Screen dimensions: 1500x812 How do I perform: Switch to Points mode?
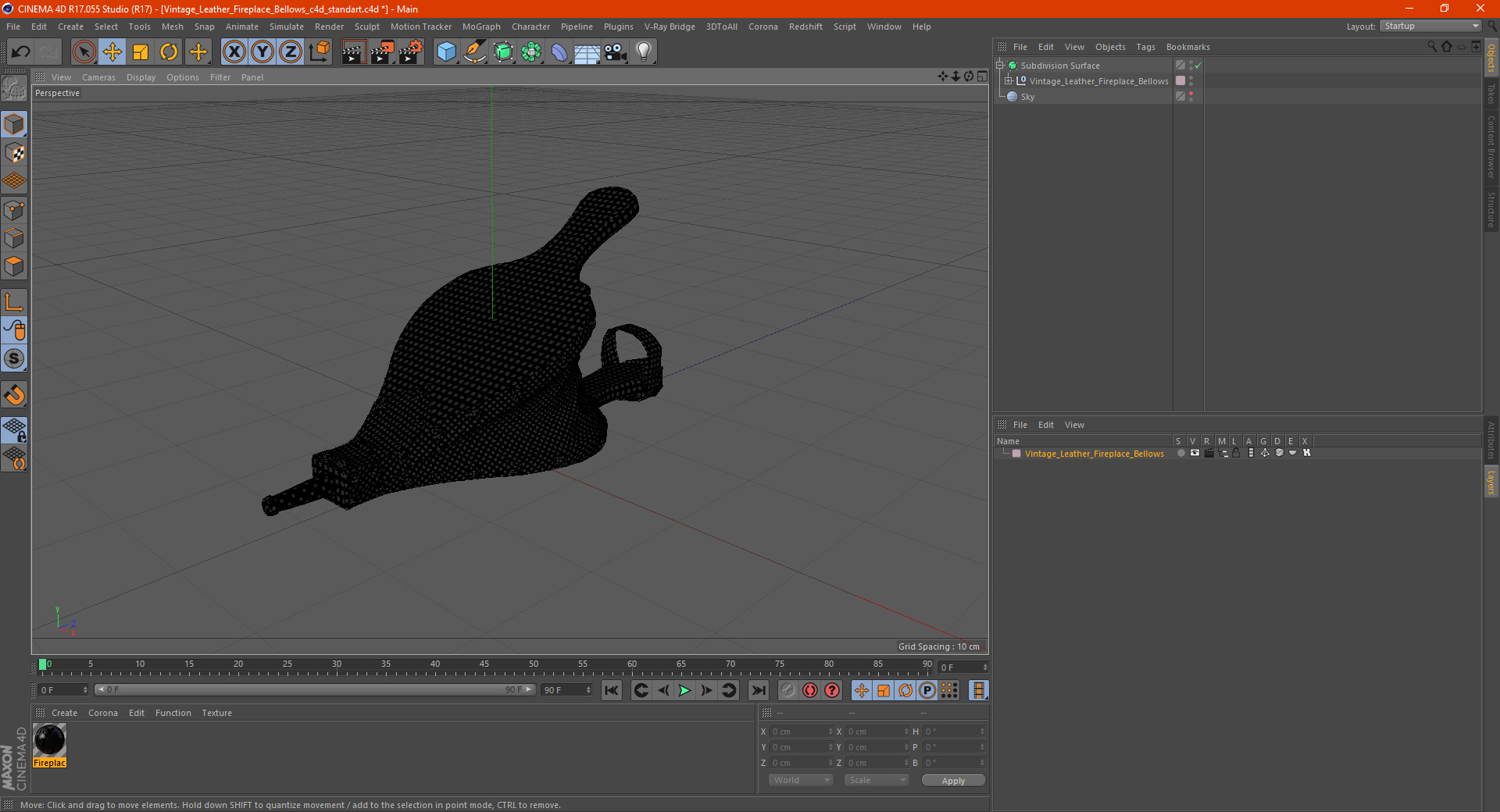click(x=14, y=210)
